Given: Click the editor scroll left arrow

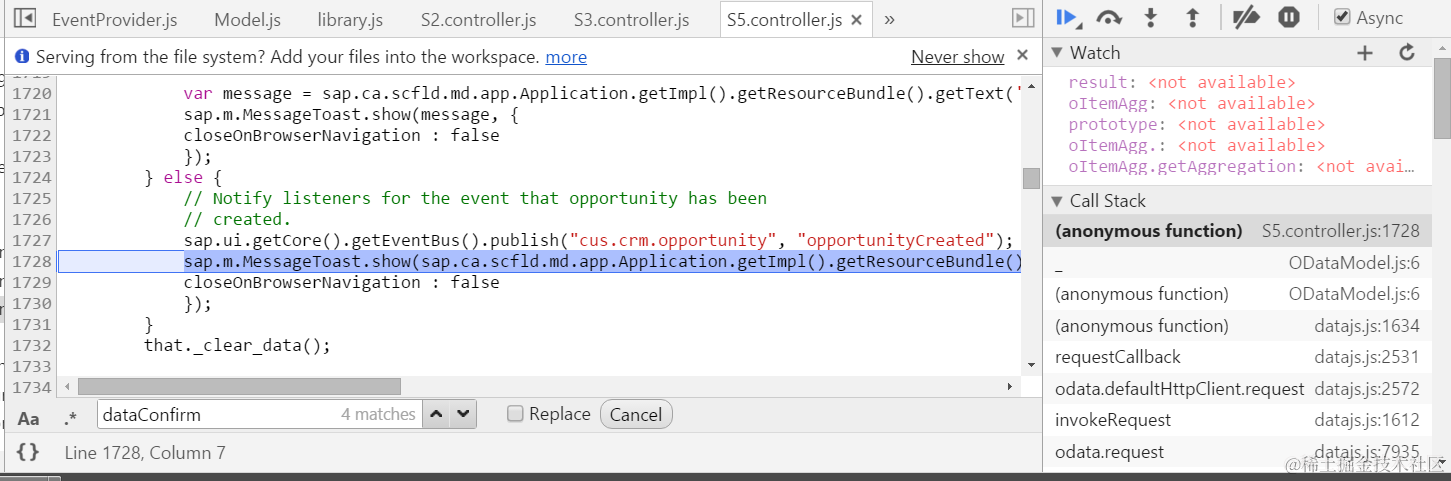Looking at the screenshot, I should tap(67, 386).
